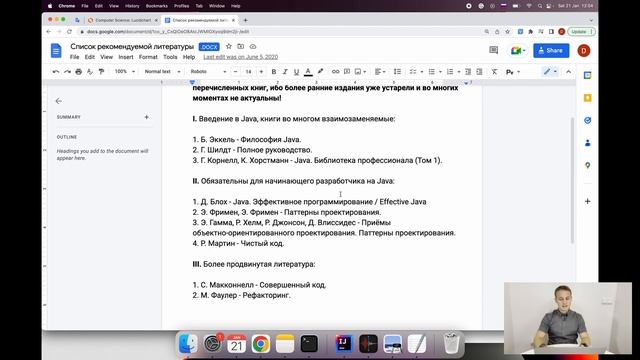Open the Roboto font dropdown

[x=208, y=72]
